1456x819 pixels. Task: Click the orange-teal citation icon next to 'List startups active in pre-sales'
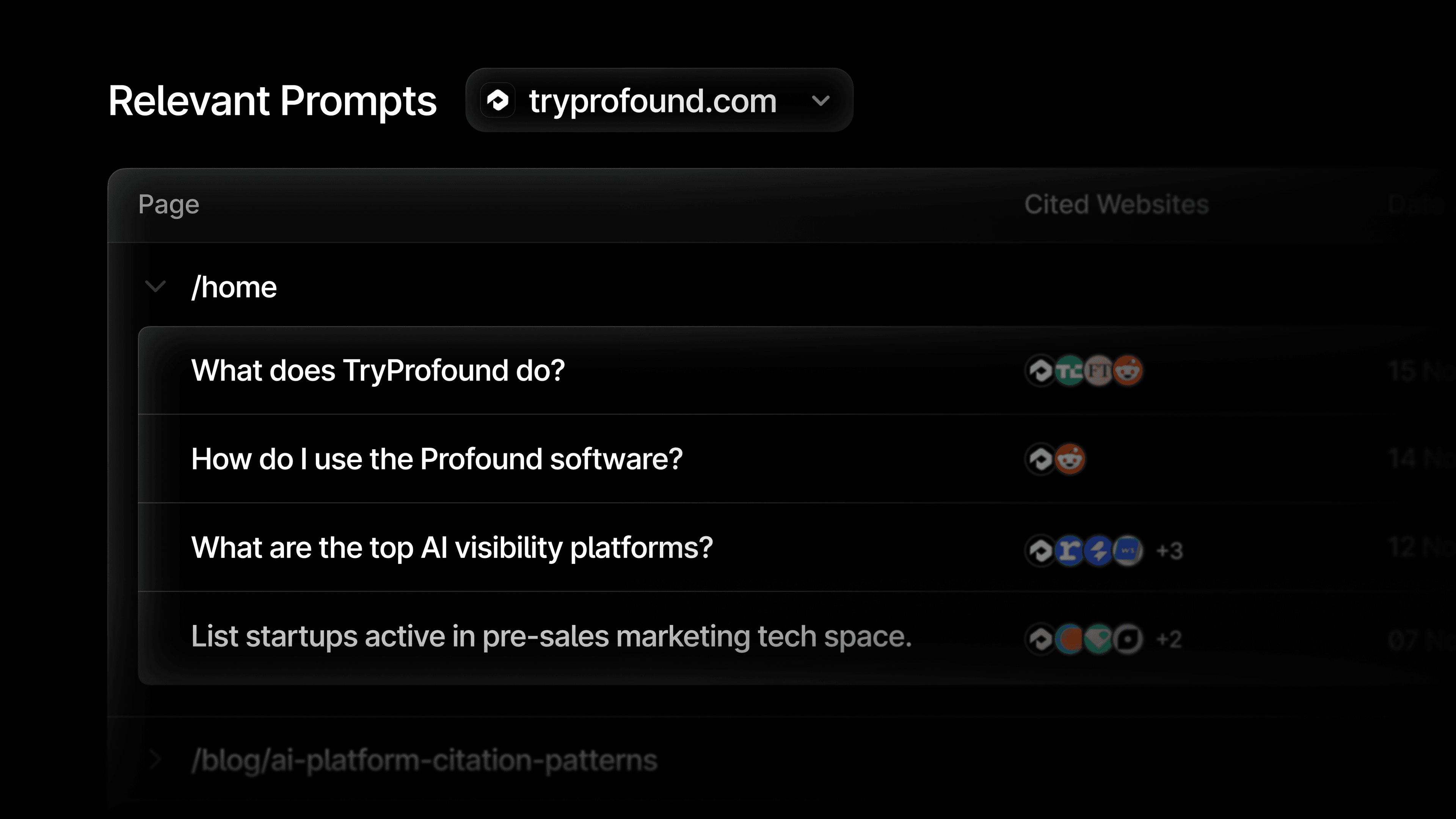(x=1070, y=639)
